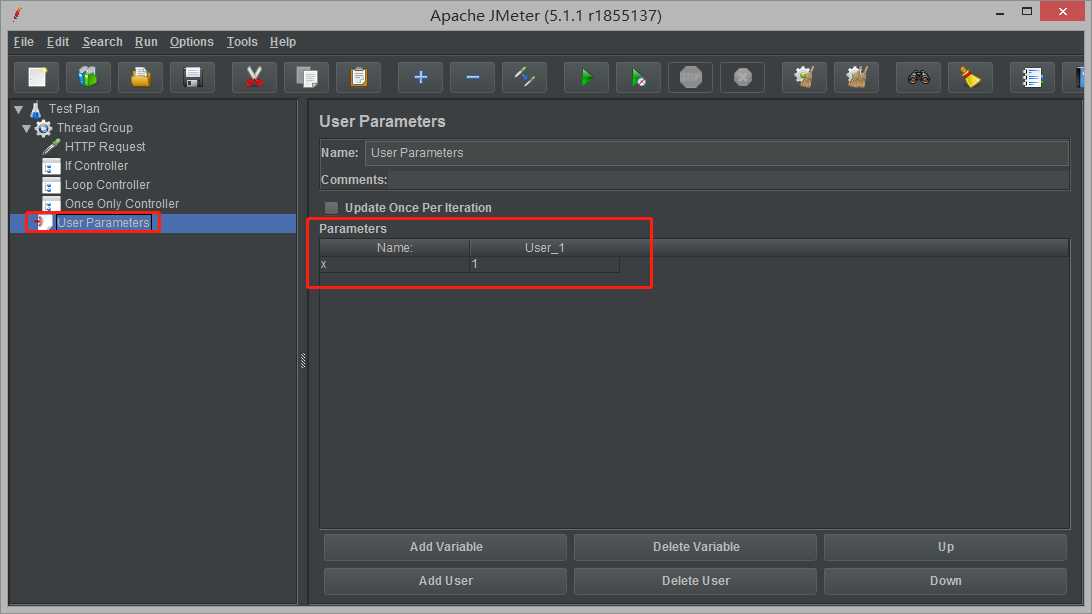This screenshot has width=1092, height=614.
Task: Select User Parameters in tree
Action: pyautogui.click(x=103, y=223)
